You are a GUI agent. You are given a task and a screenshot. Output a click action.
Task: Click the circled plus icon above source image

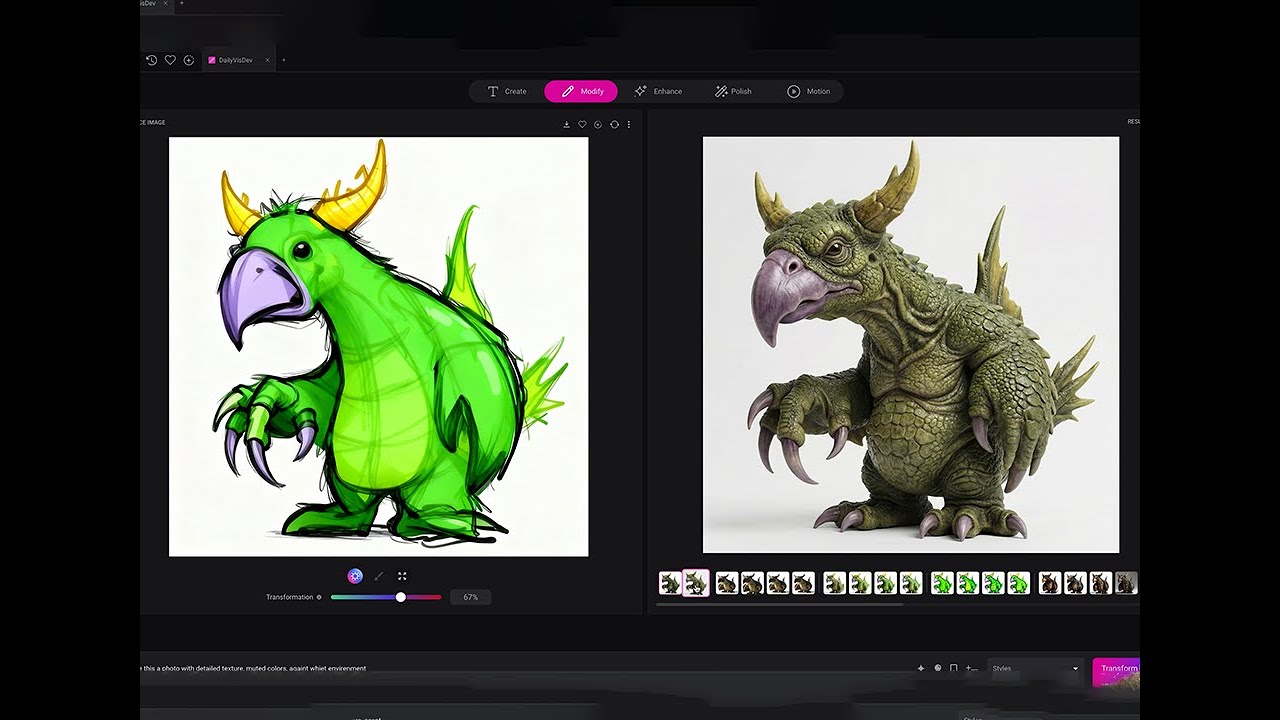click(598, 125)
